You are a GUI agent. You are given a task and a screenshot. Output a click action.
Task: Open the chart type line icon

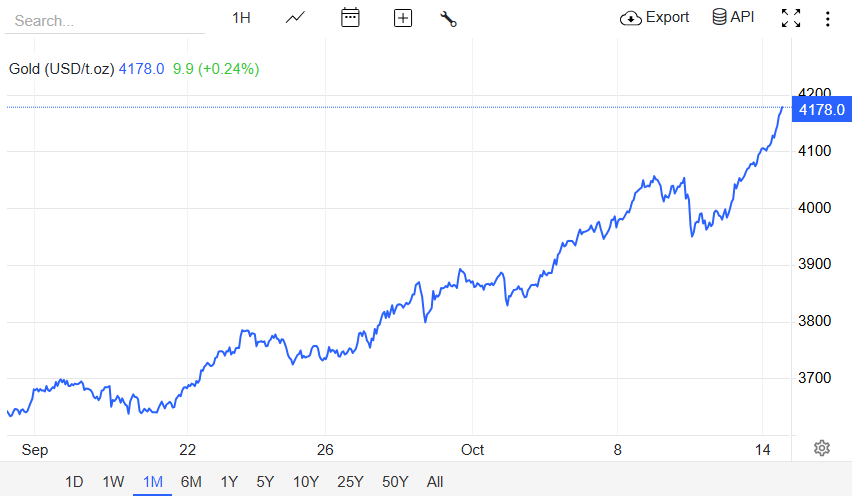[295, 18]
